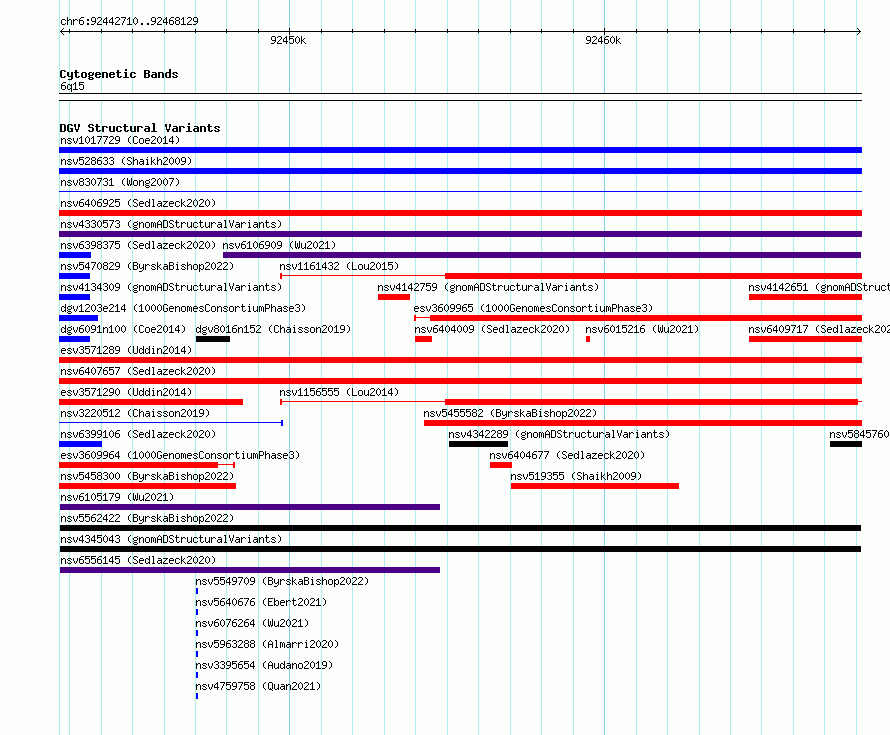Viewport: 890px width, 735px height.
Task: Click the right arrow on the ruler
Action: click(x=858, y=31)
